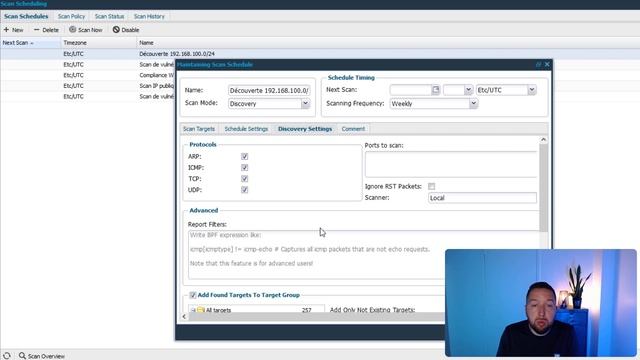Click the New schedule plus icon
640x360 pixels.
pyautogui.click(x=6, y=30)
